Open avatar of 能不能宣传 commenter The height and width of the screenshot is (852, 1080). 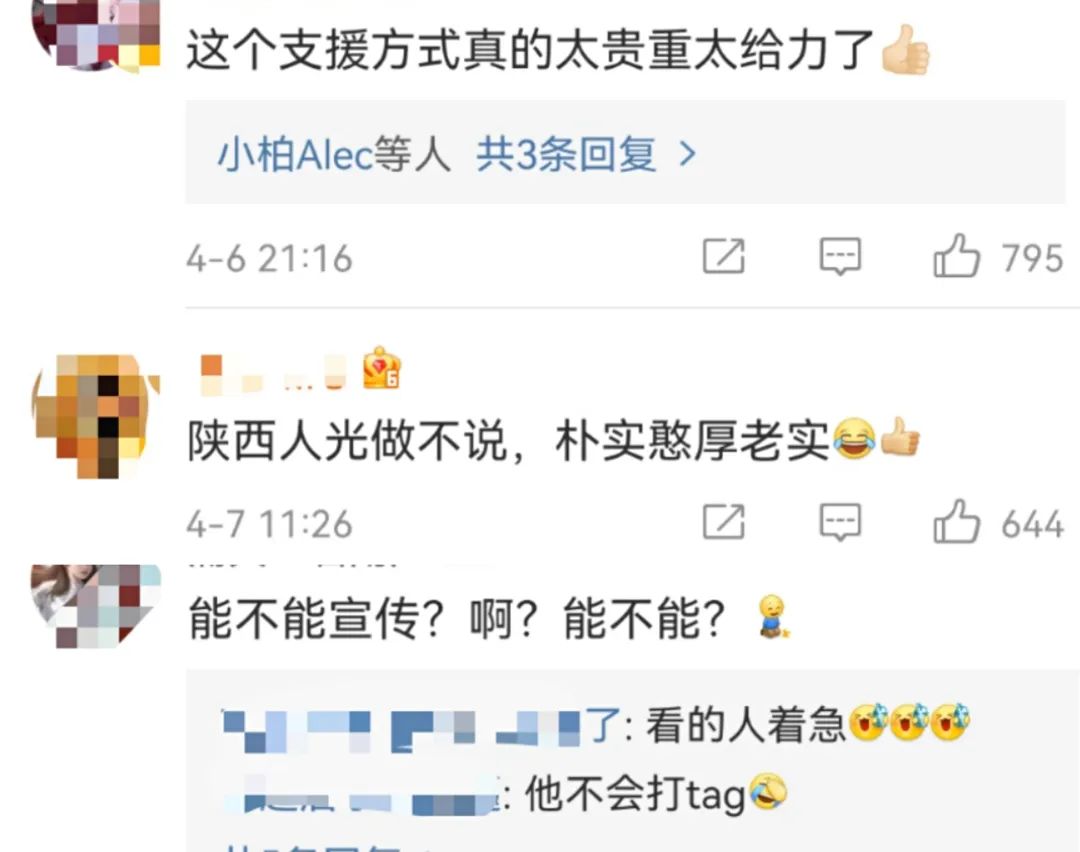96,606
